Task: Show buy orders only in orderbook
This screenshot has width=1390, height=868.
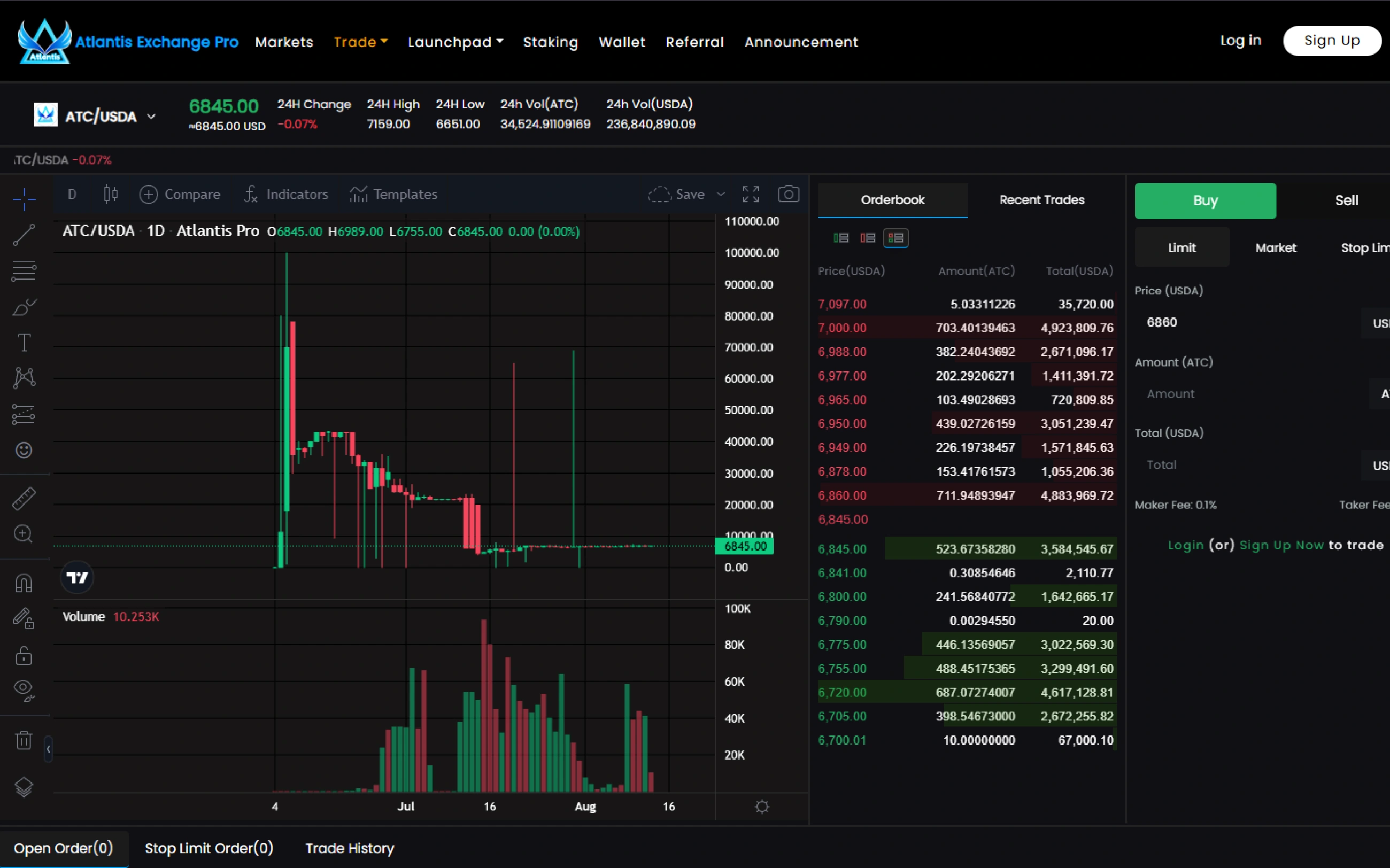Action: coord(841,238)
